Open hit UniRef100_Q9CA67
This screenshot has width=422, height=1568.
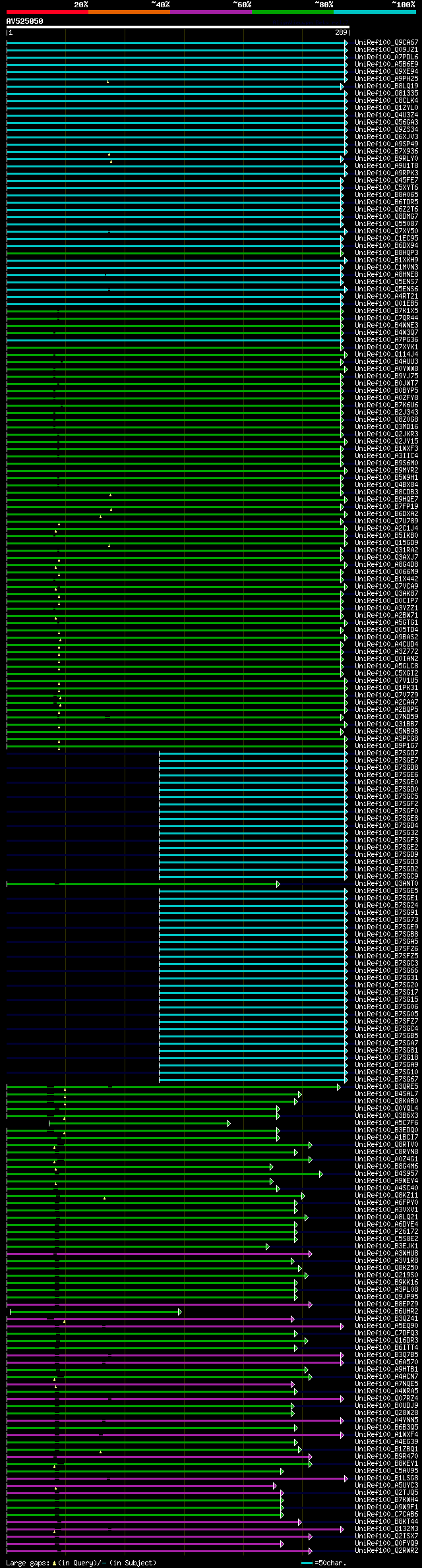(x=386, y=43)
